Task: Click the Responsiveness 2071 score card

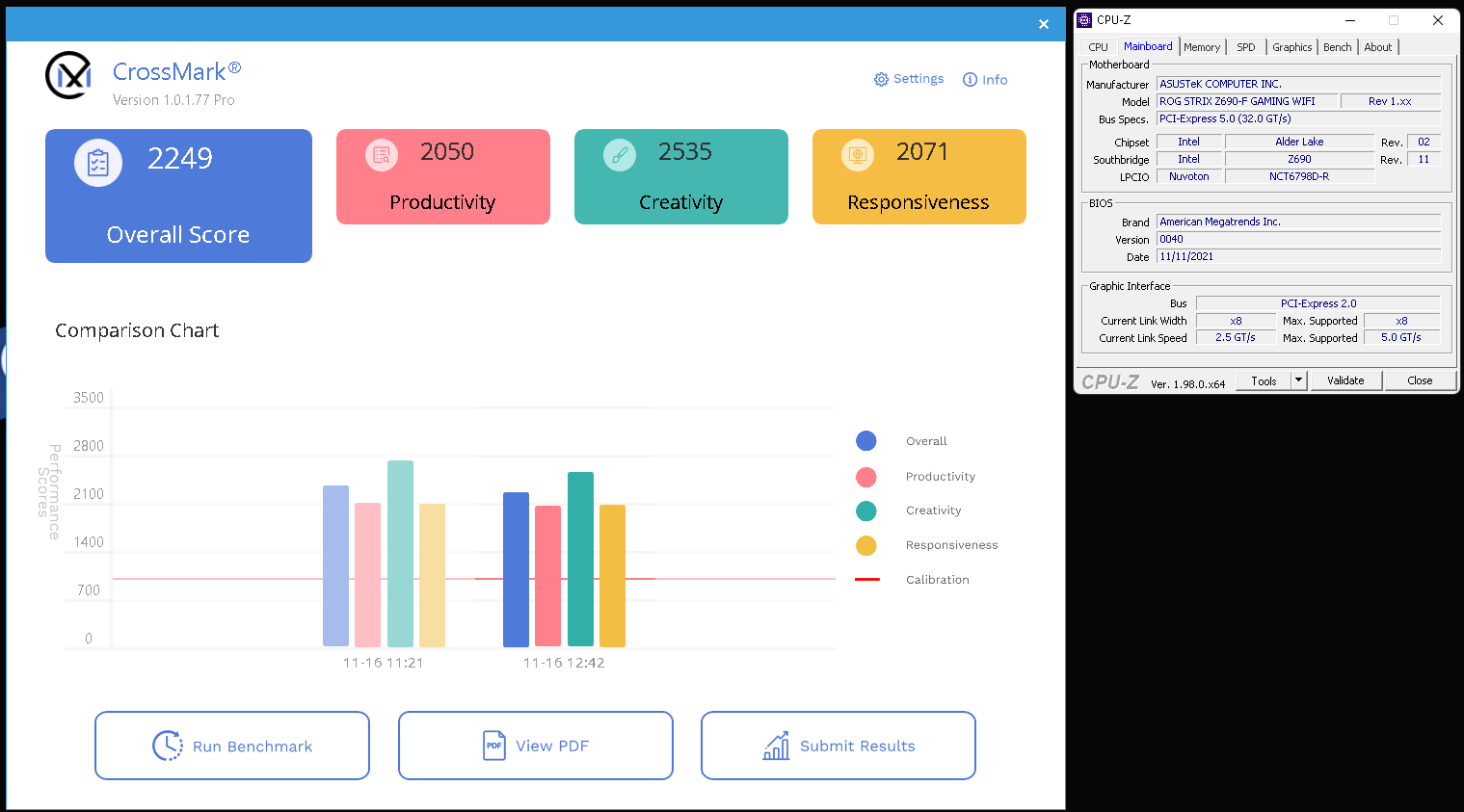Action: pos(919,176)
